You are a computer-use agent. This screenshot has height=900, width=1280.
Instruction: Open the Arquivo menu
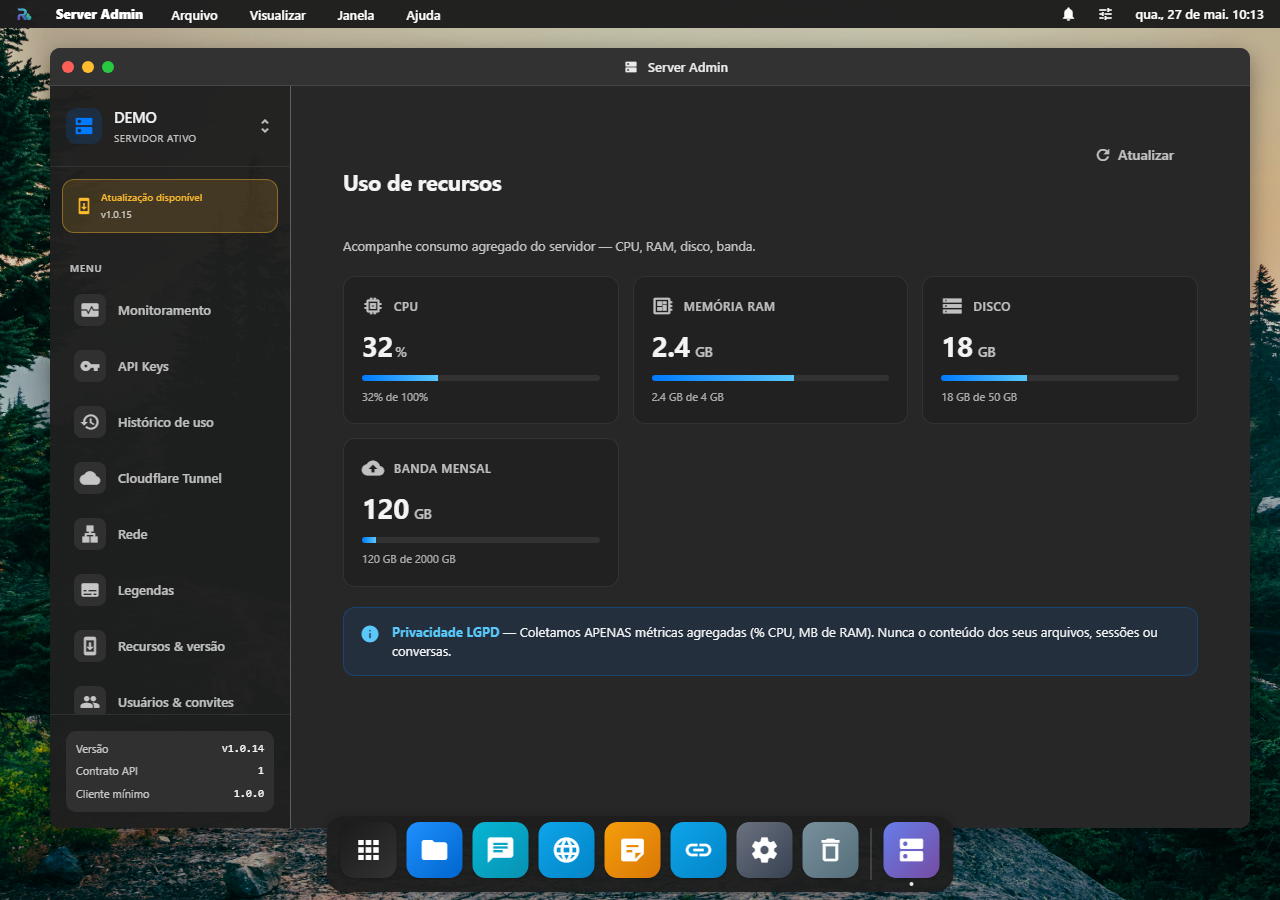194,15
